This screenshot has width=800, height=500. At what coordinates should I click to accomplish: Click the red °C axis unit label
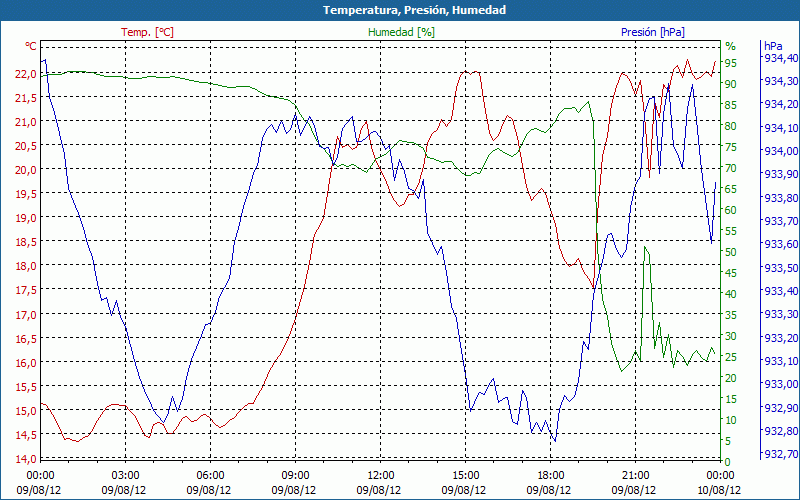[31, 46]
